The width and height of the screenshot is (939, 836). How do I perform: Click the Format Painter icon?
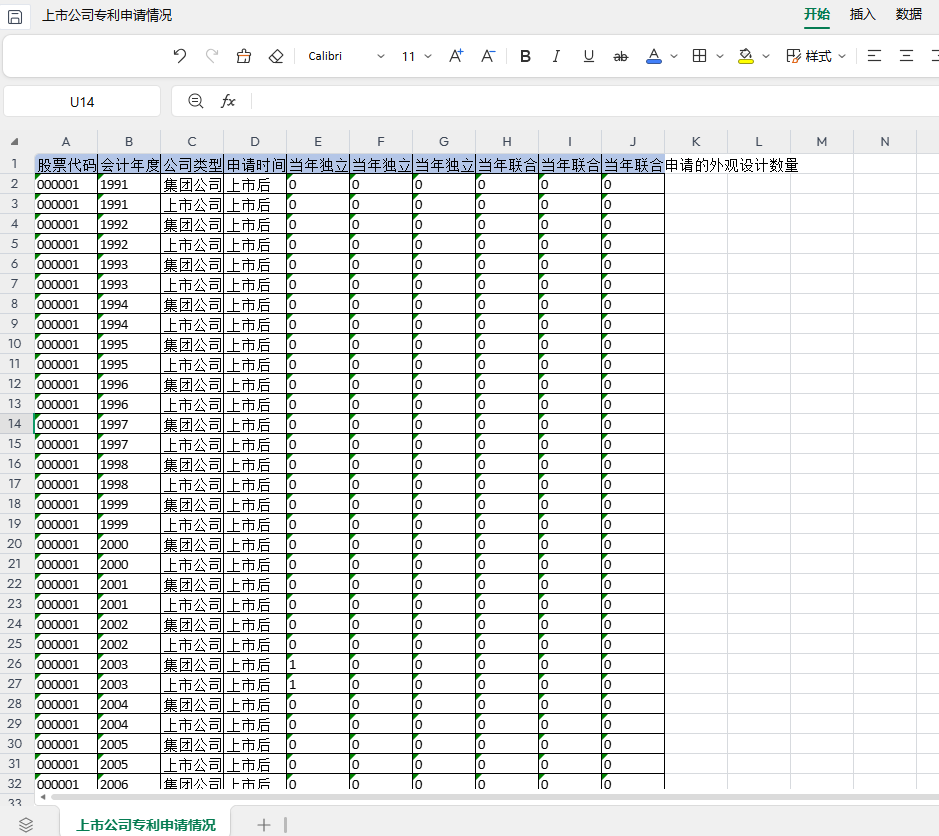(244, 56)
